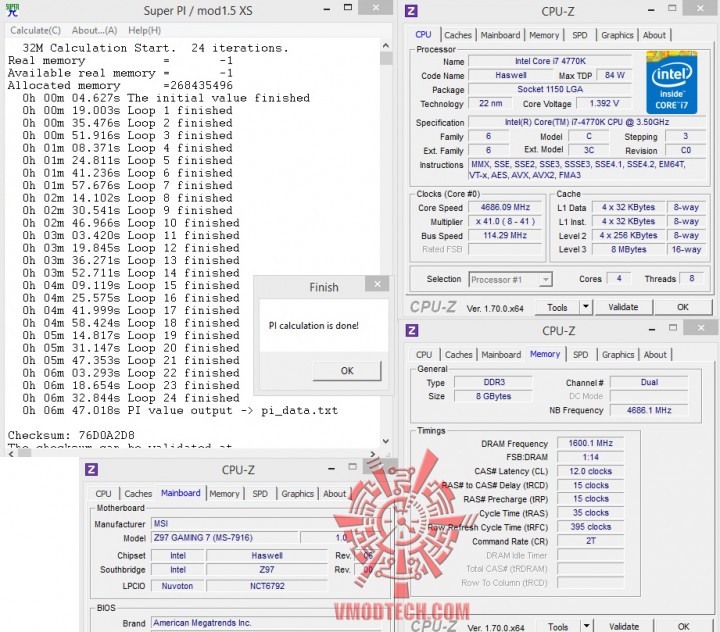Click BIOS brand American Megatrends Inc. field
The image size is (720, 632).
(266, 623)
